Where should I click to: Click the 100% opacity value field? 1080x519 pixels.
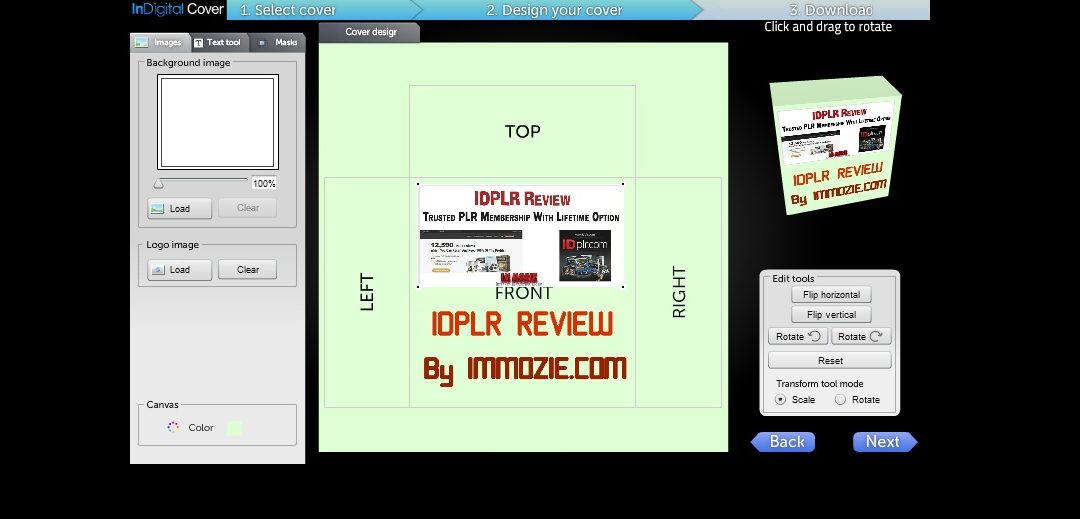(x=264, y=183)
